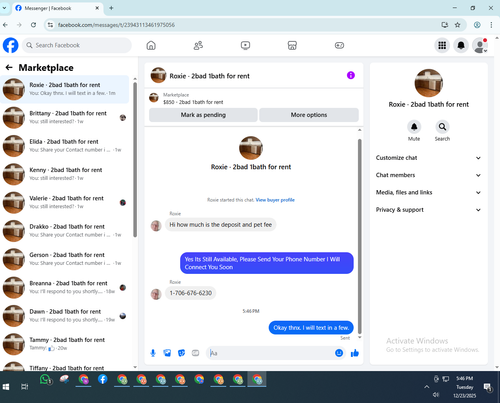Viewport: 500px width, 403px height.
Task: Open the Tammy conversation
Action: tap(65, 344)
